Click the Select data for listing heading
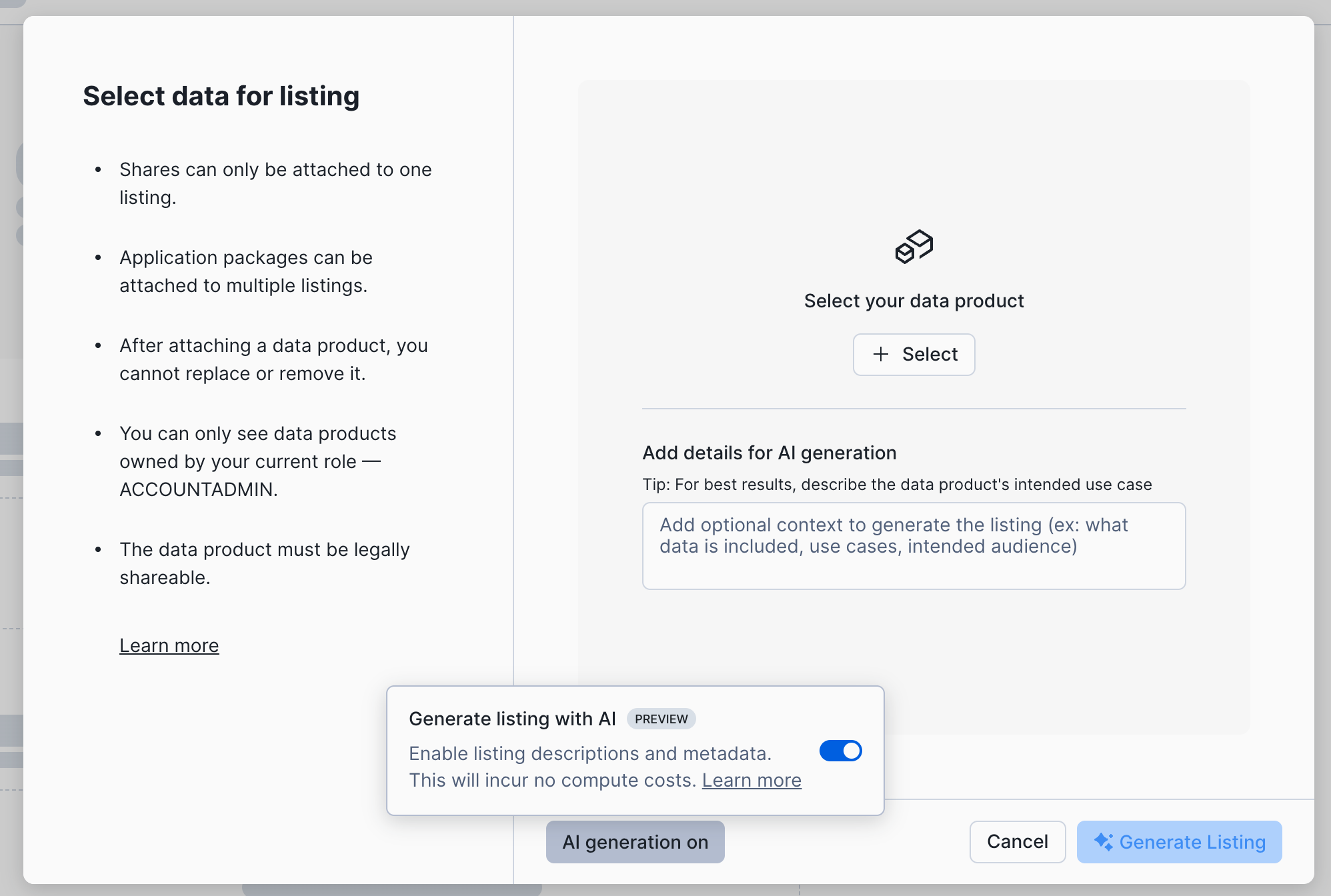 tap(221, 96)
